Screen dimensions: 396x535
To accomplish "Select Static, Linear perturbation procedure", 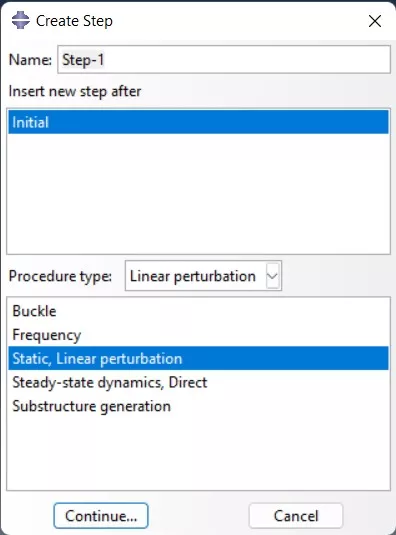I will [198, 359].
